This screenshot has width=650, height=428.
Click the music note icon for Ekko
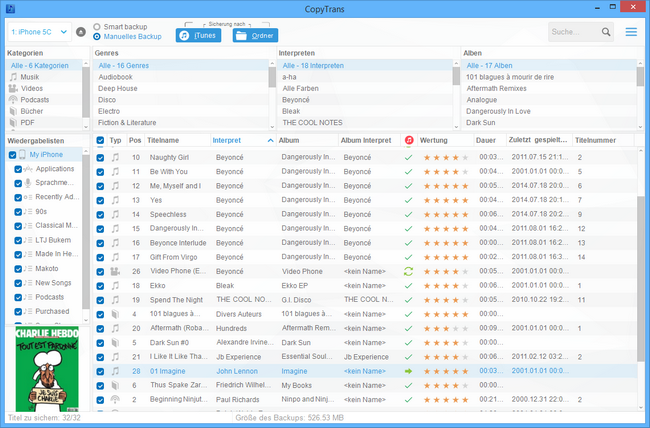pyautogui.click(x=115, y=285)
